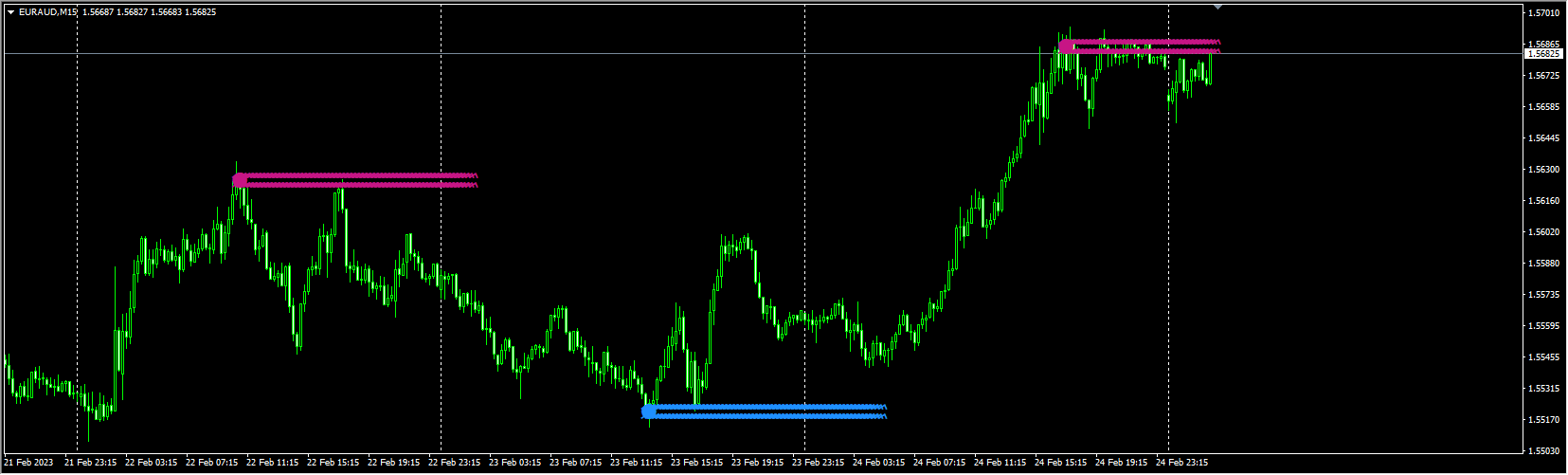Click the 1.55735 price scale value
The width and height of the screenshot is (1568, 475).
pos(1544,295)
